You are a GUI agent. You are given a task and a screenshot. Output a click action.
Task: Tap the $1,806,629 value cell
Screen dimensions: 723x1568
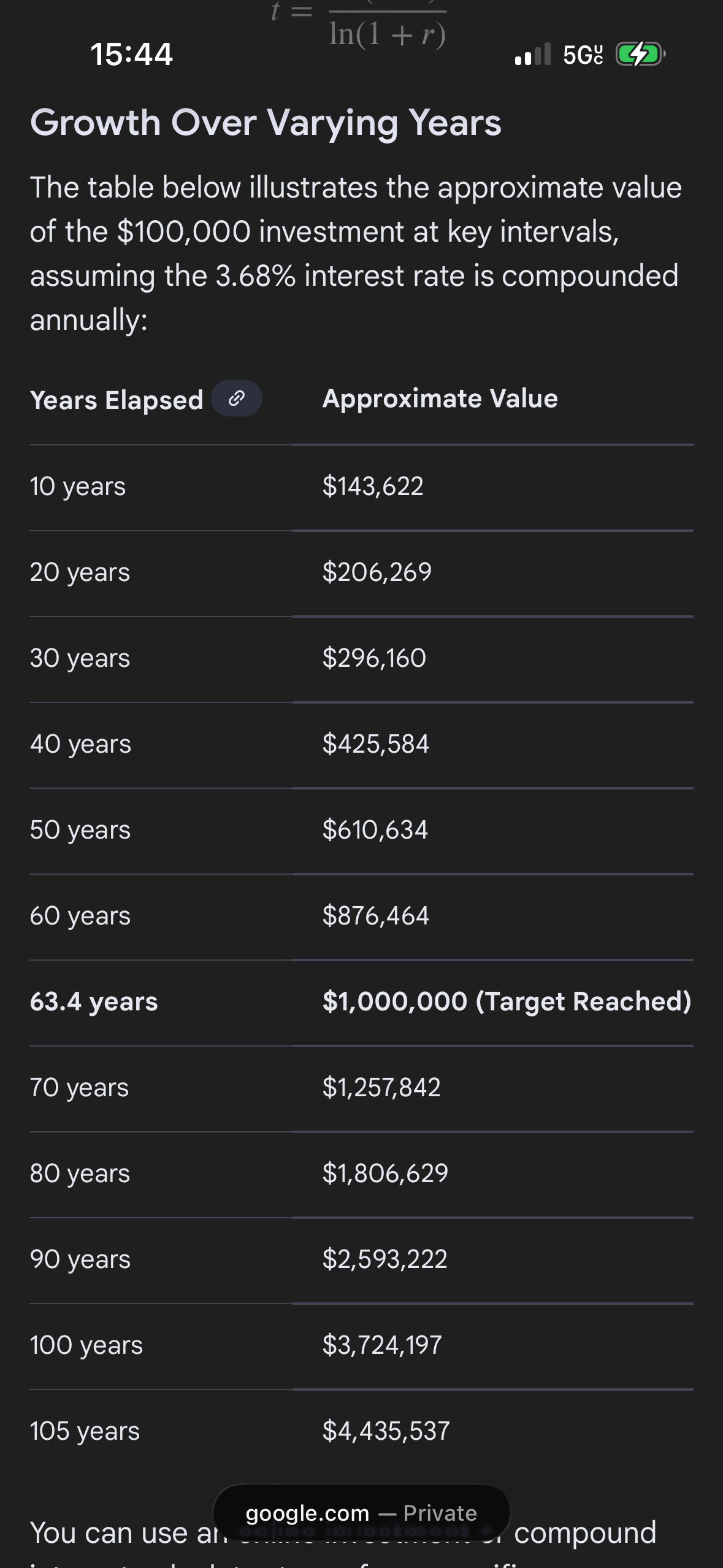pyautogui.click(x=385, y=1174)
